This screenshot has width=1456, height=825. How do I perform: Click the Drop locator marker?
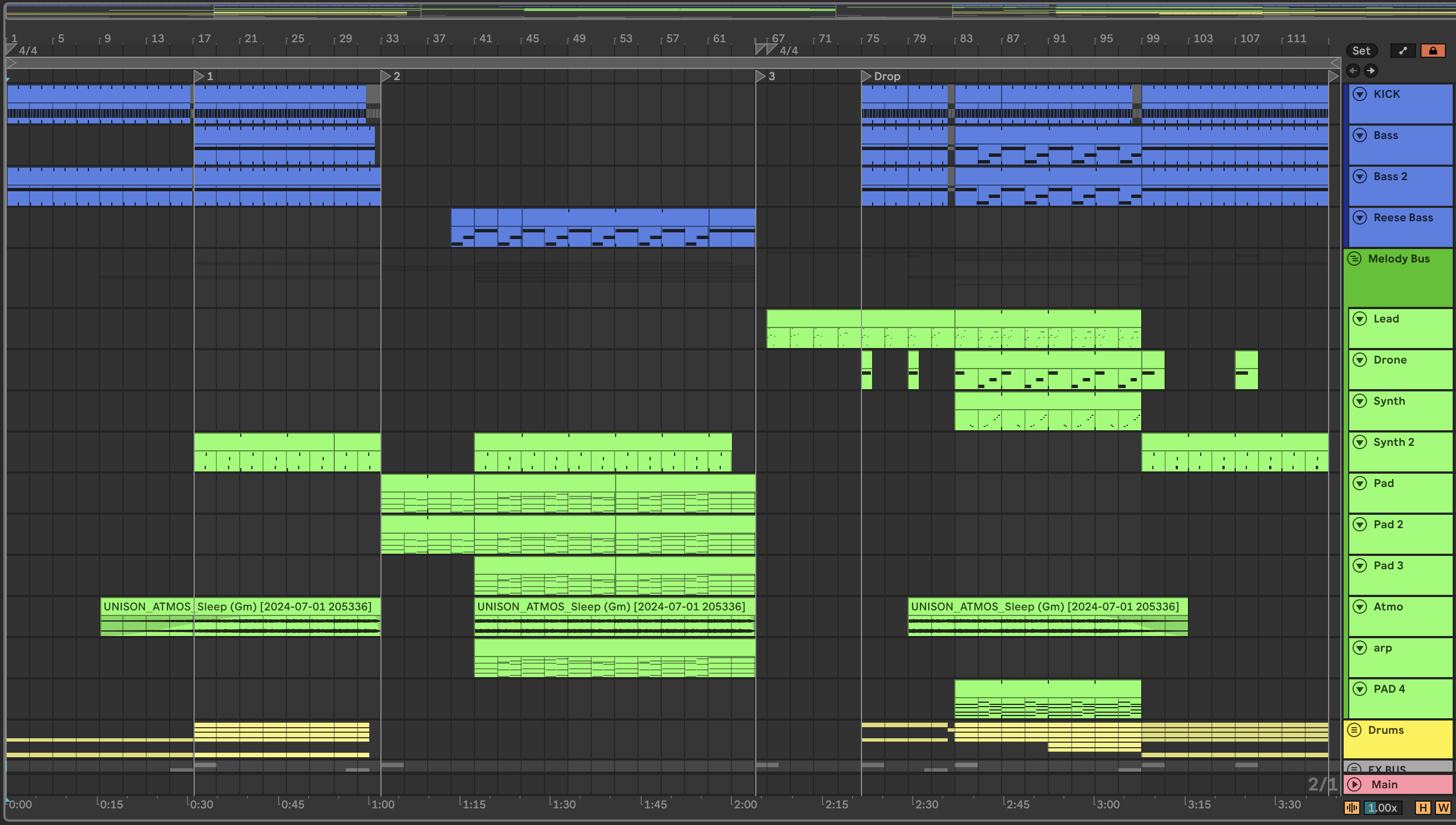(866, 76)
